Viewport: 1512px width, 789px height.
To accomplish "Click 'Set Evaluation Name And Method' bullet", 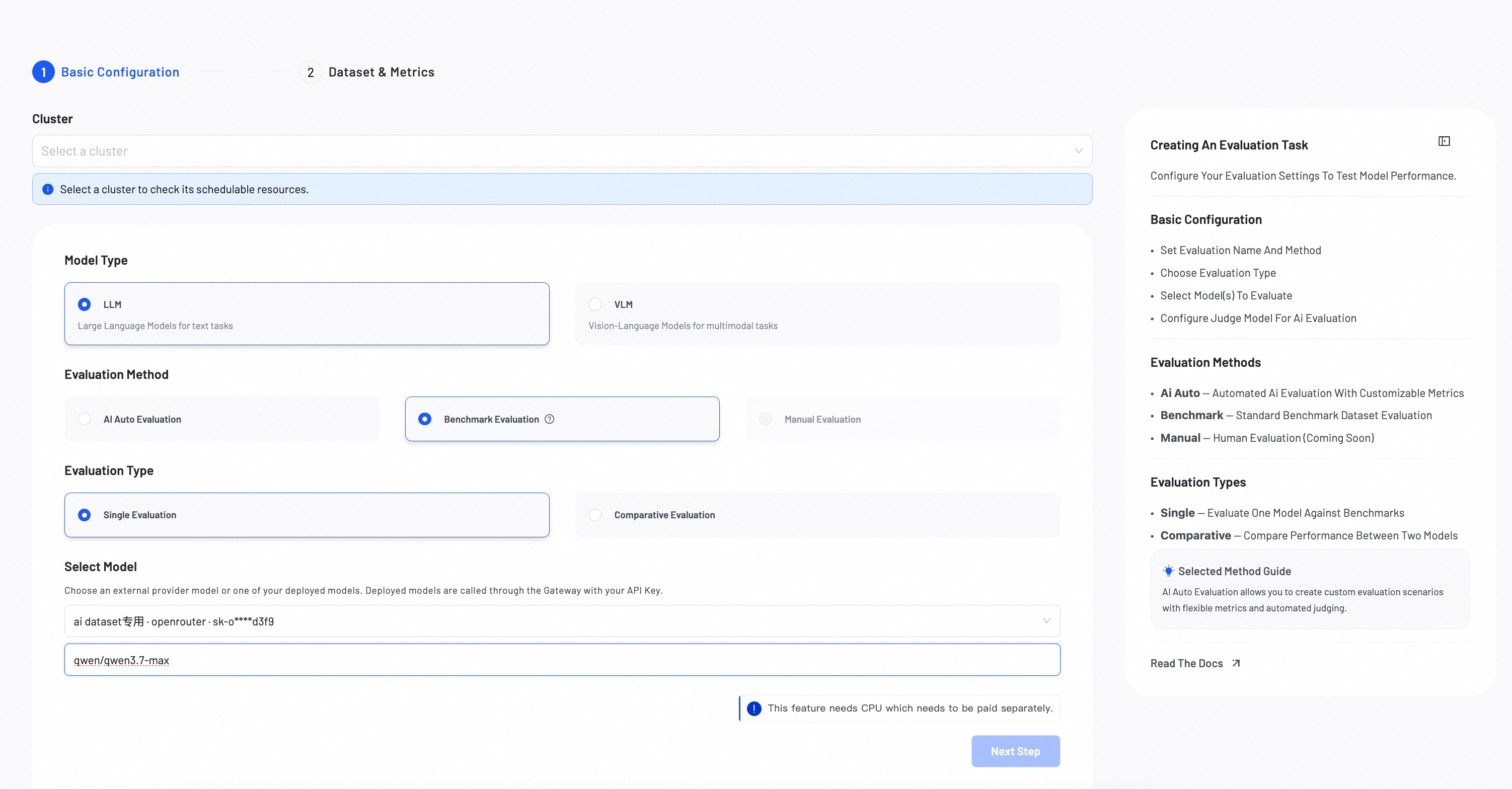I will click(x=1241, y=251).
